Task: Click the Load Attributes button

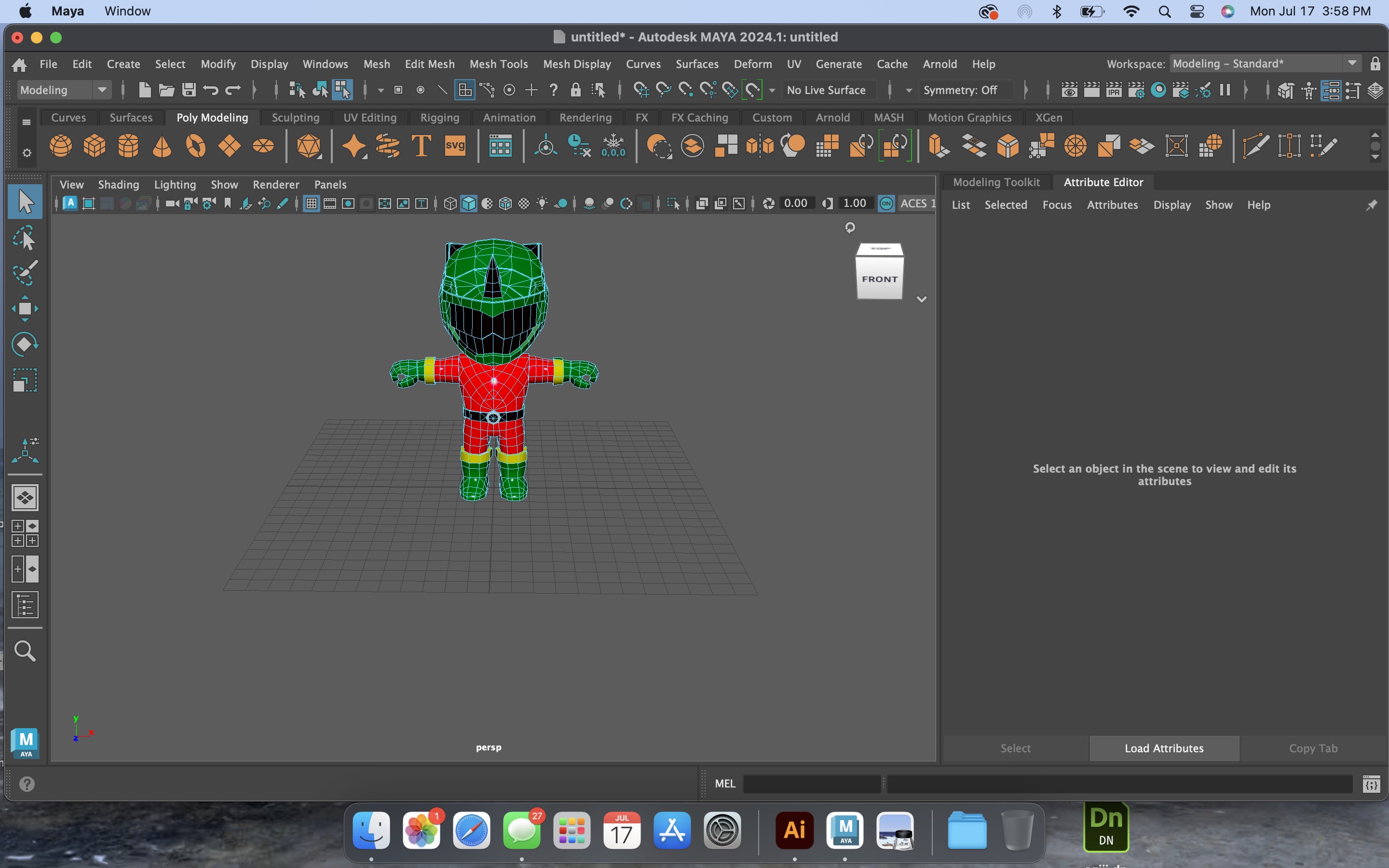Action: click(x=1164, y=748)
